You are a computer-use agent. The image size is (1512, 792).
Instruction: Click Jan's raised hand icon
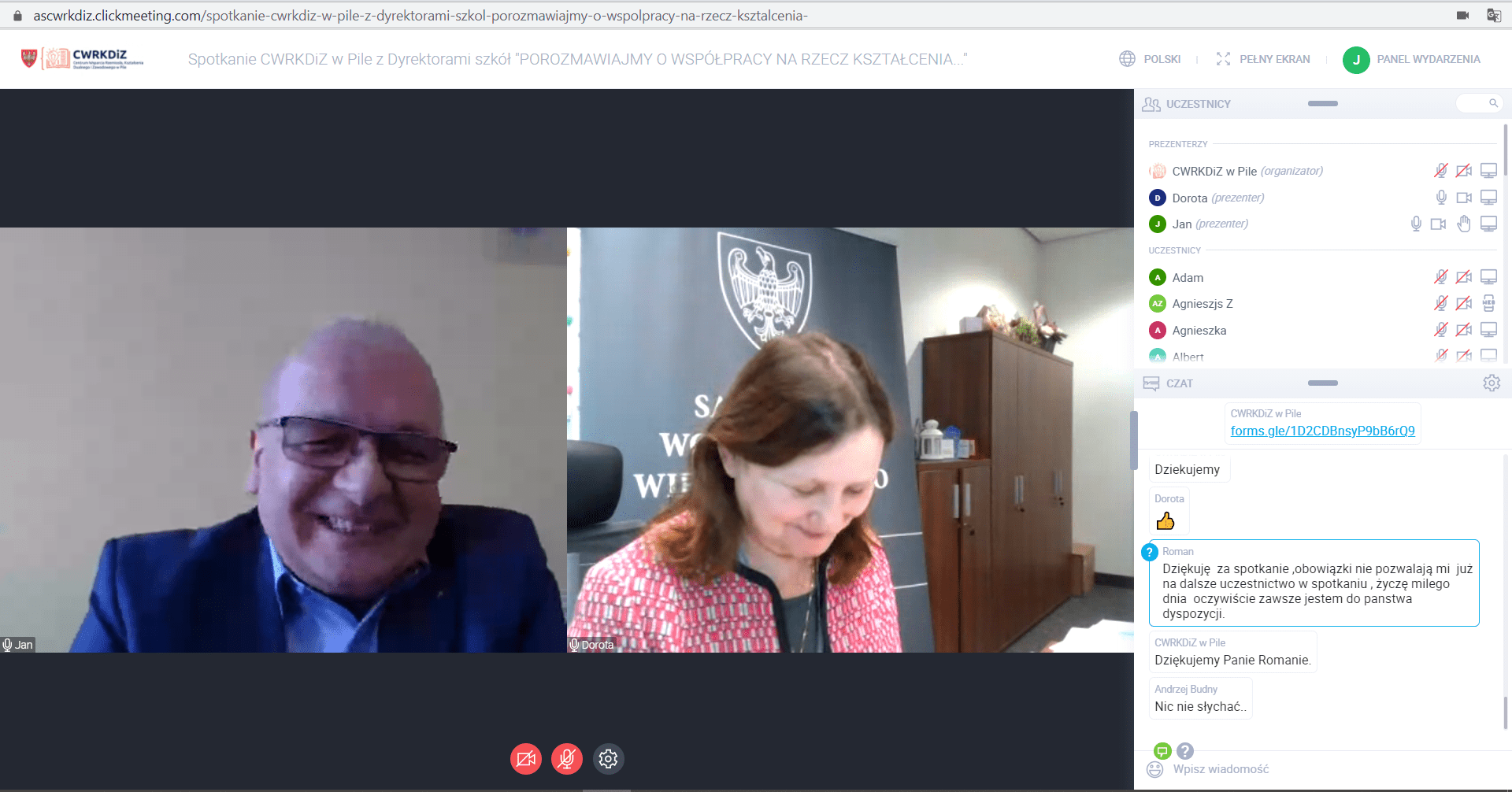click(1464, 224)
